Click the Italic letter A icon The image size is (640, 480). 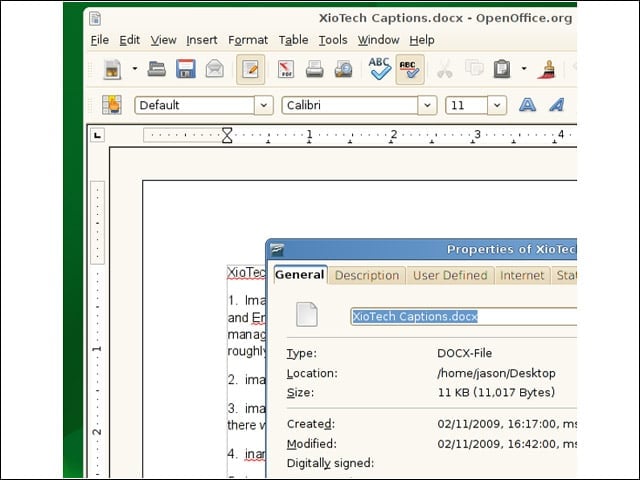[557, 105]
